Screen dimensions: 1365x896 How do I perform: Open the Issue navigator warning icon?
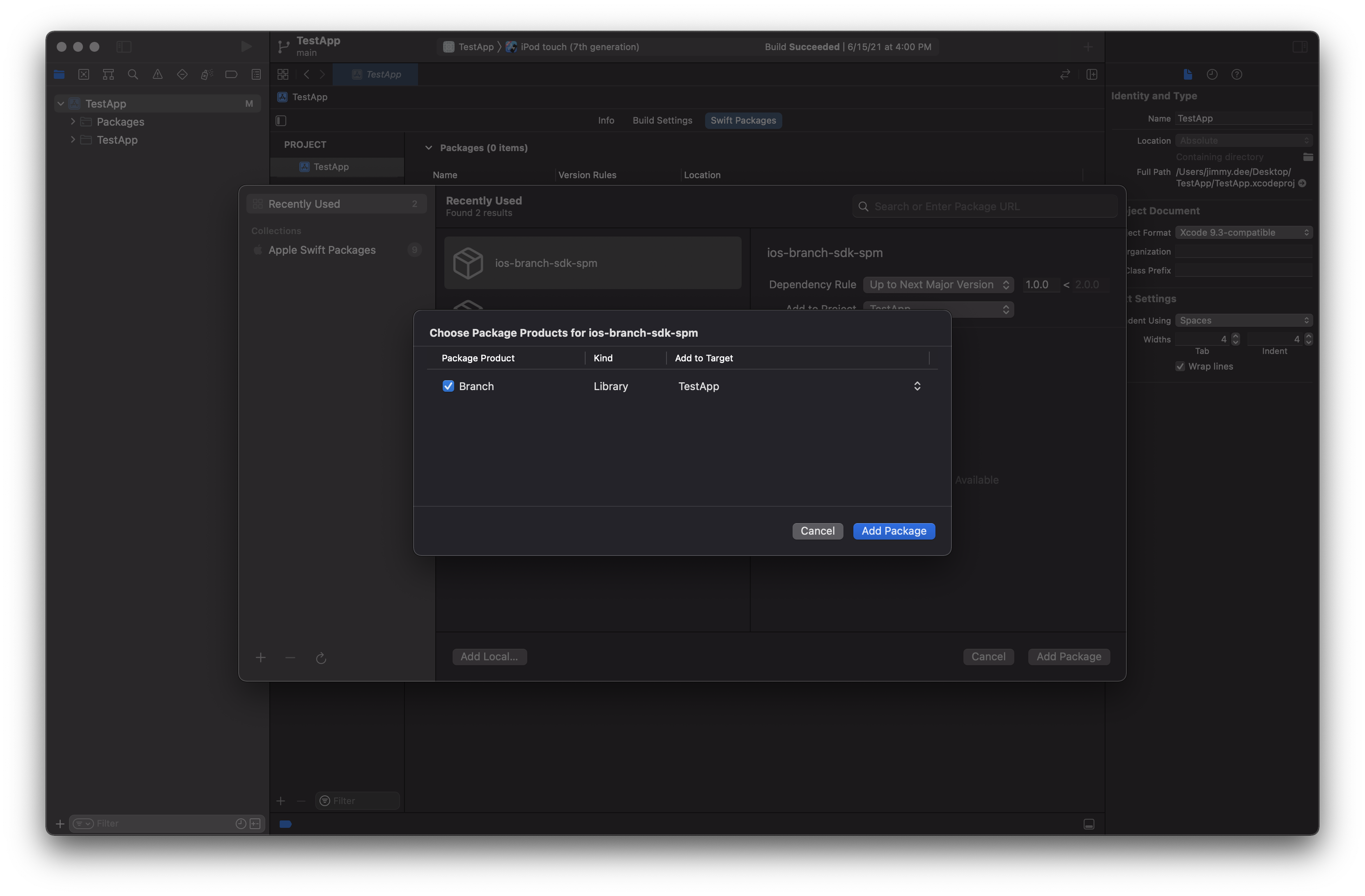pyautogui.click(x=158, y=74)
